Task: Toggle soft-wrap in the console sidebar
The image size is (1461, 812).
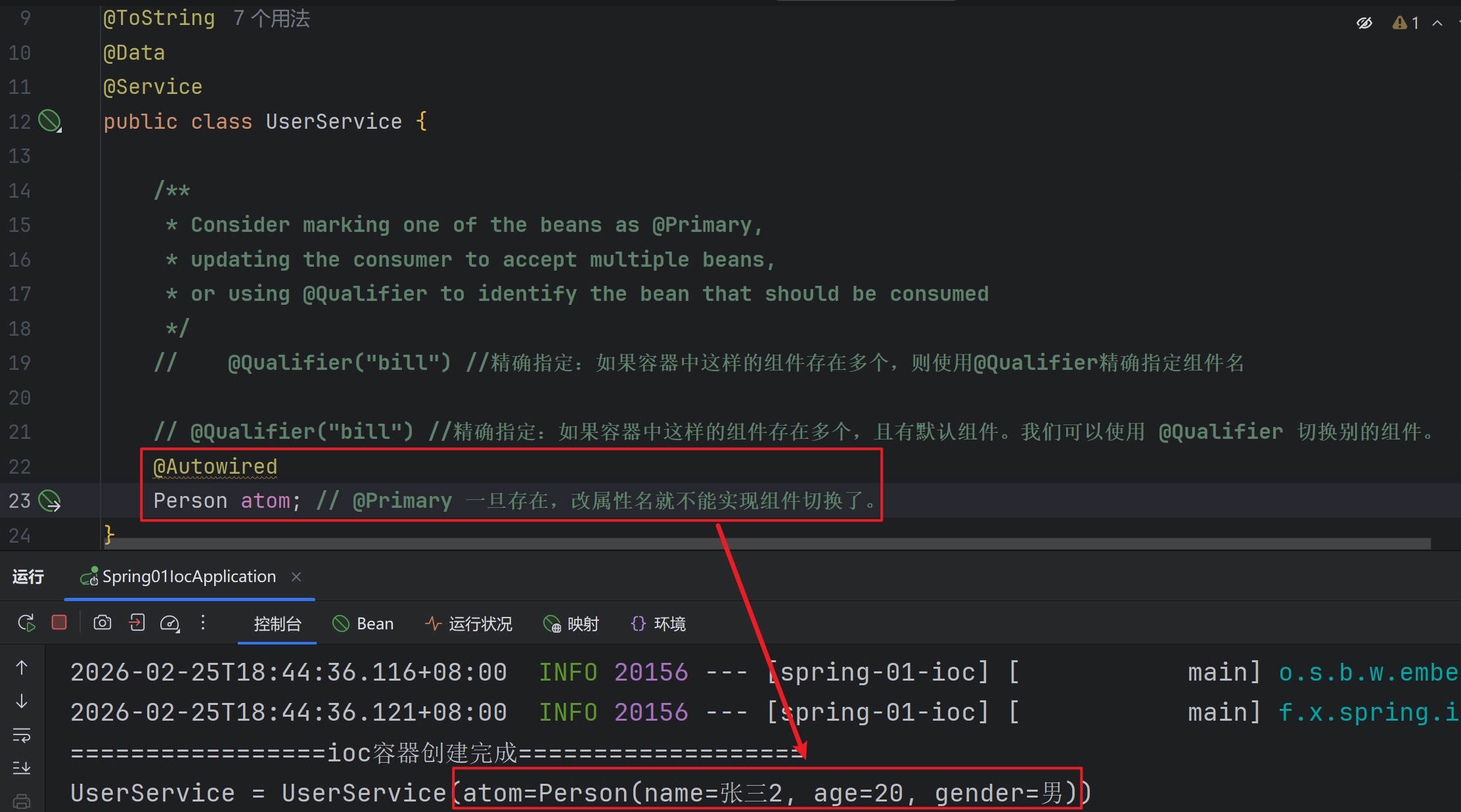Action: 22,735
